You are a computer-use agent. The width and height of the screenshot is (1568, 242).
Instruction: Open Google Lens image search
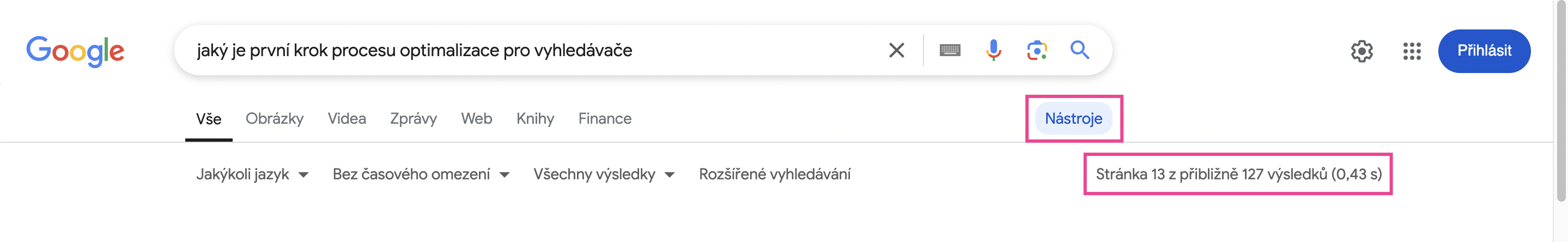point(1037,50)
